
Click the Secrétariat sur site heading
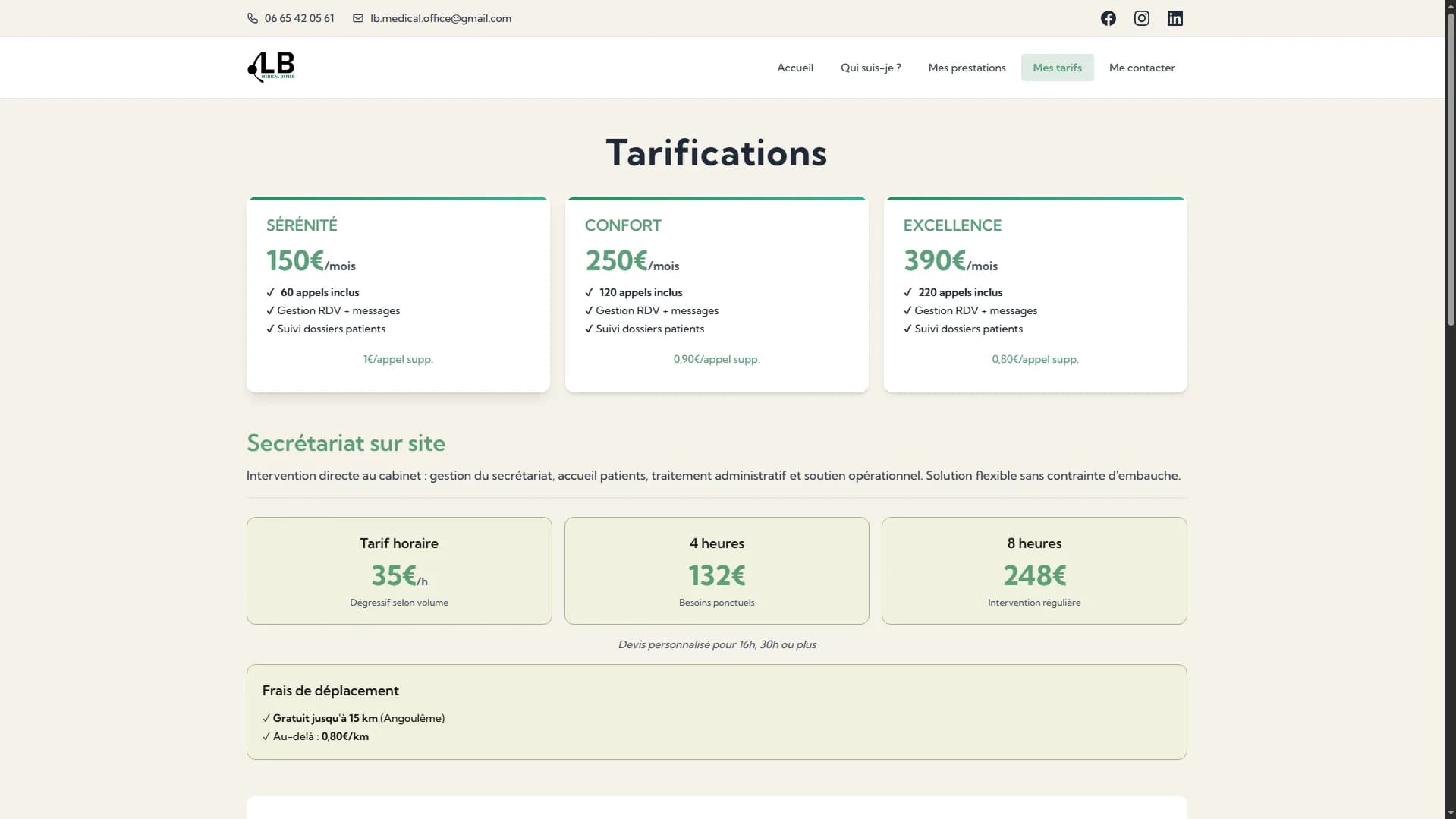coord(346,443)
